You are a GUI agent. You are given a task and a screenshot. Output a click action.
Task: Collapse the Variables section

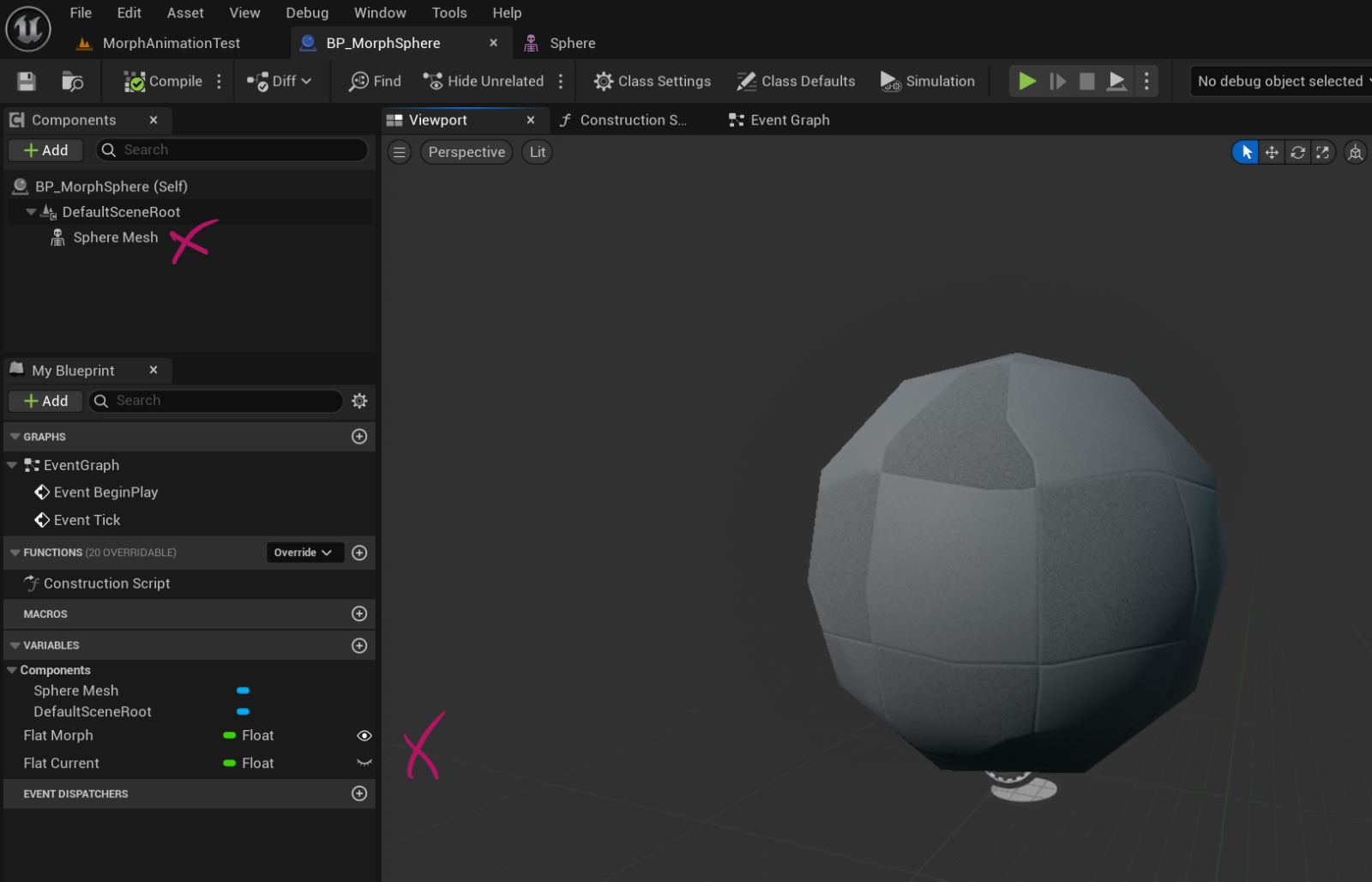(x=14, y=645)
